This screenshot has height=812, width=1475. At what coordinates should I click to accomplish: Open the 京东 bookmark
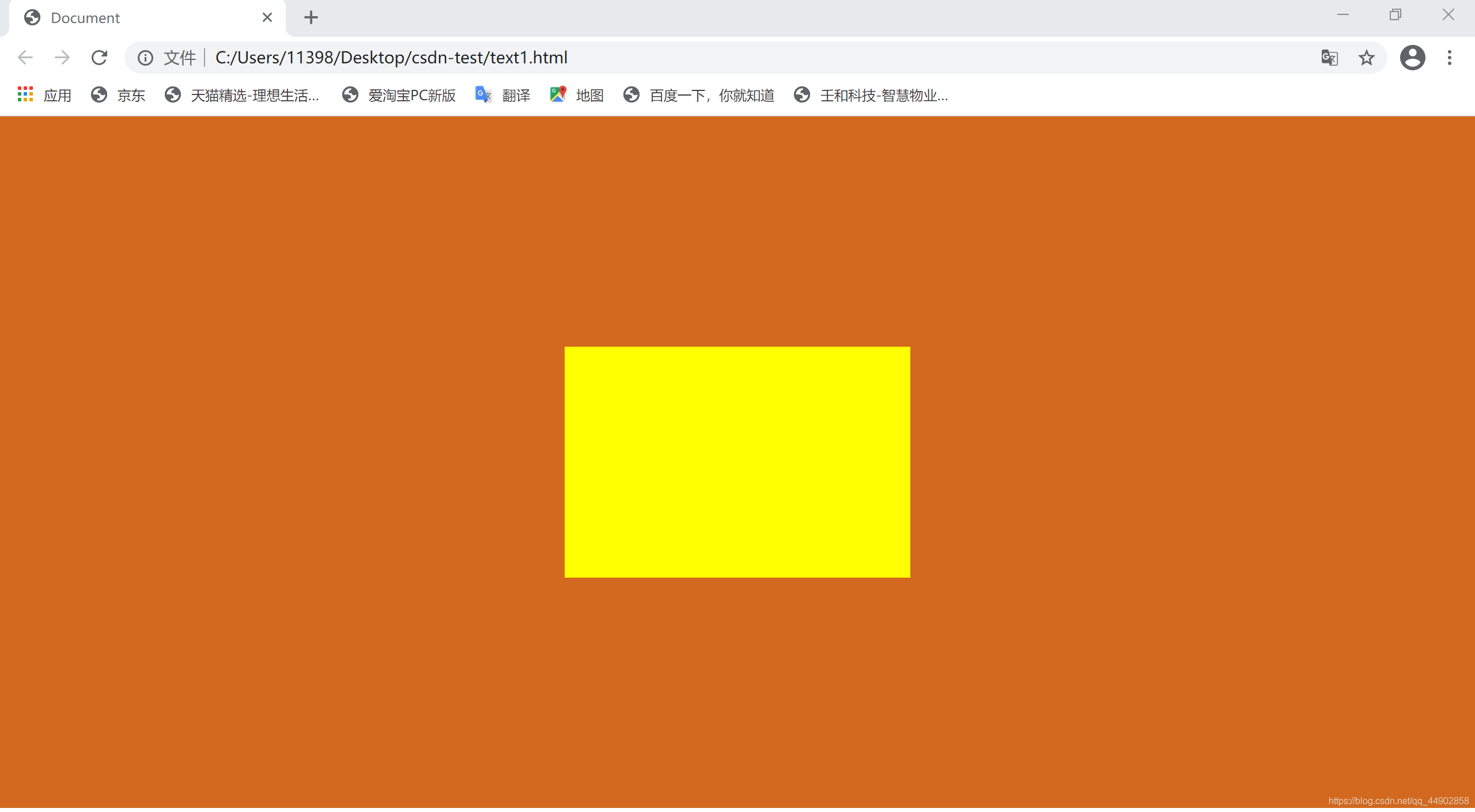coord(118,95)
